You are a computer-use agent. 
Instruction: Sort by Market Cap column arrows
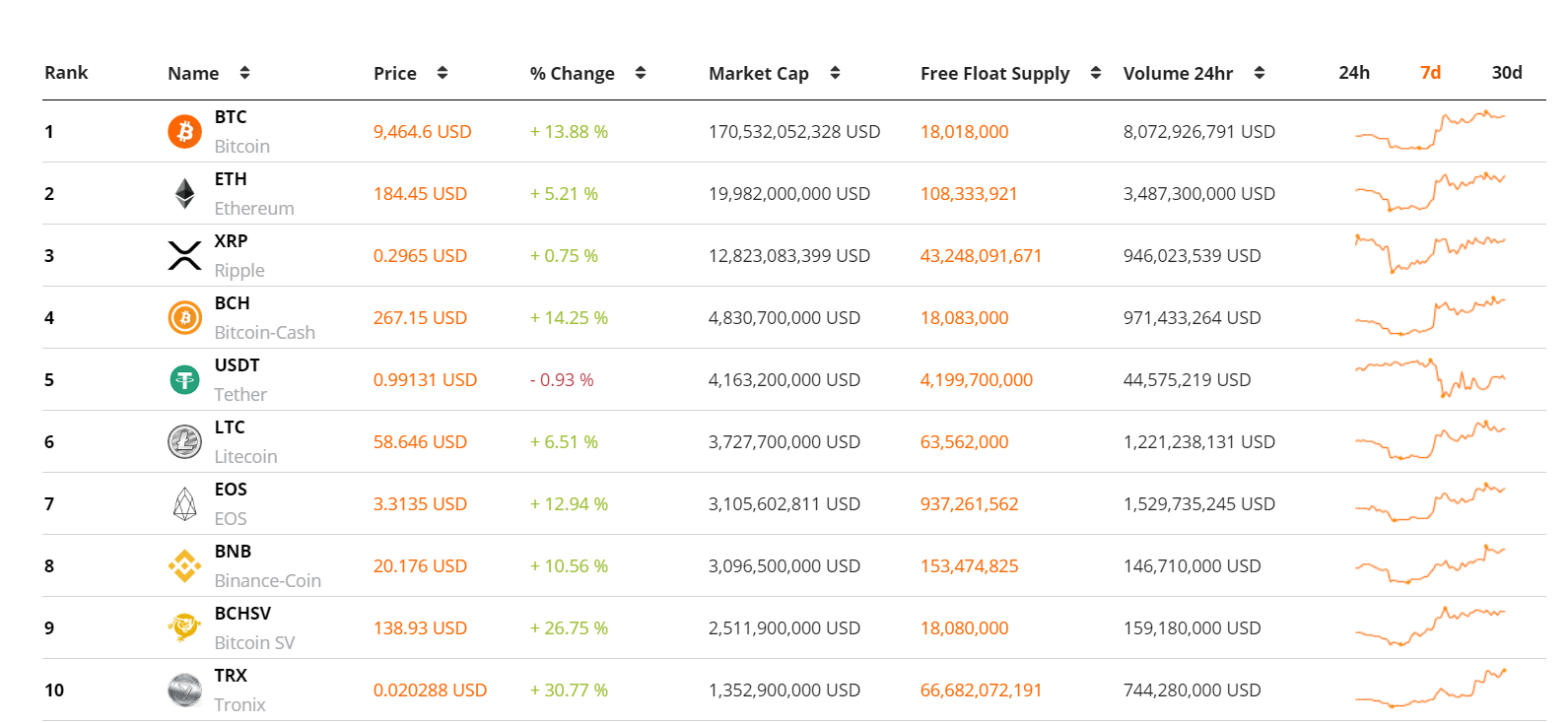835,73
